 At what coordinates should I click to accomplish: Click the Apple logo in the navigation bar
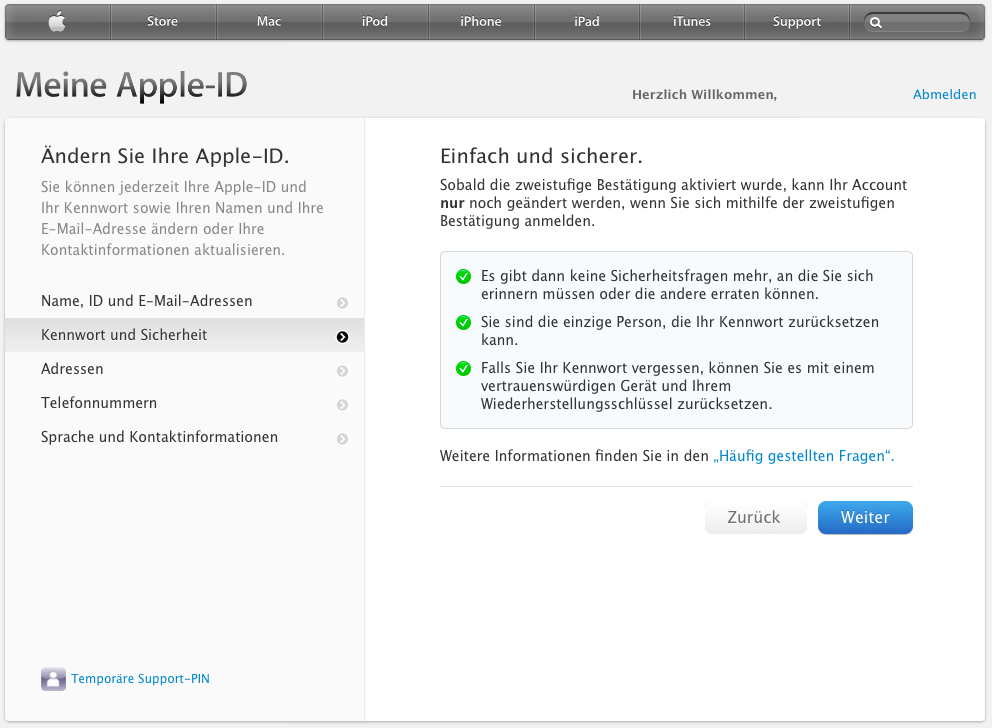(x=57, y=22)
